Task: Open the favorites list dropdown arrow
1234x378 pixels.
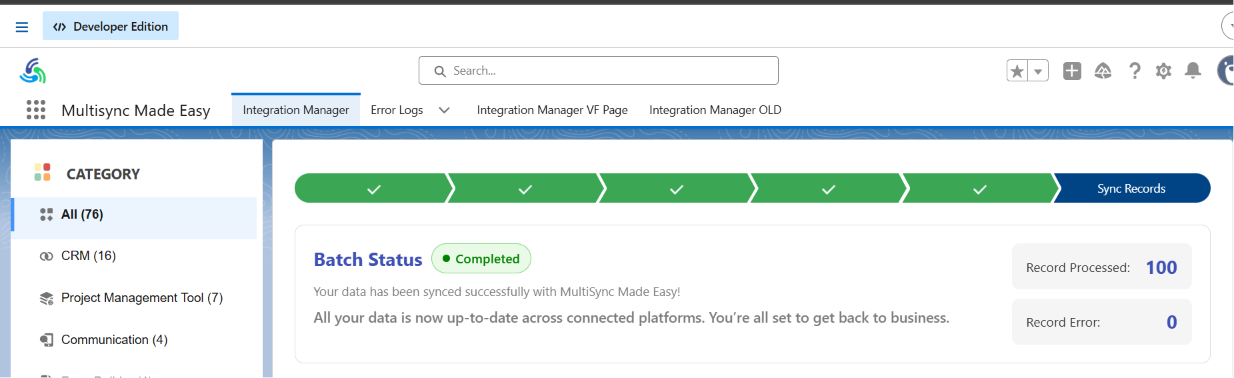Action: [1038, 71]
